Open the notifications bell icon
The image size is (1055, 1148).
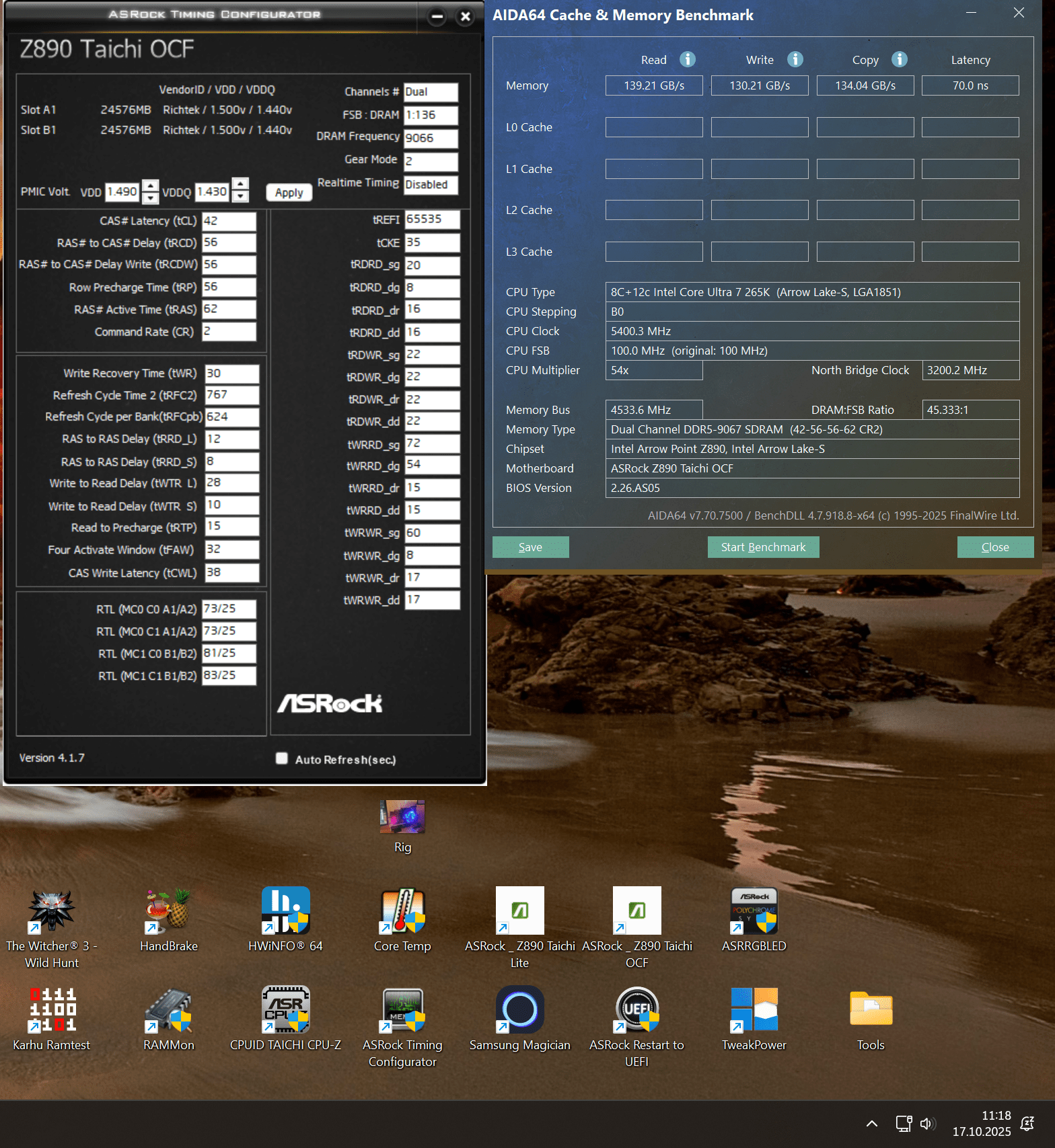pyautogui.click(x=1027, y=1123)
